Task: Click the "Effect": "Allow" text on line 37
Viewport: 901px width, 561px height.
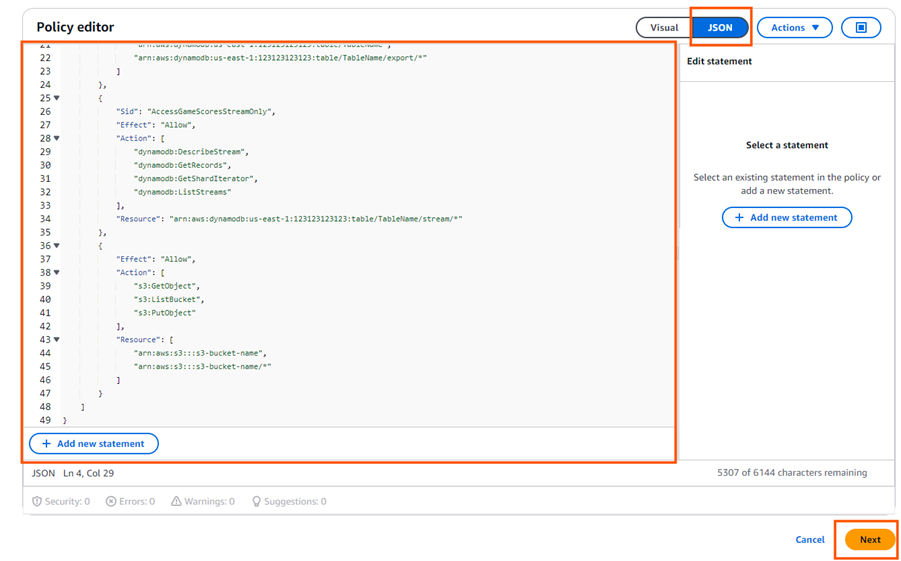Action: [156, 259]
